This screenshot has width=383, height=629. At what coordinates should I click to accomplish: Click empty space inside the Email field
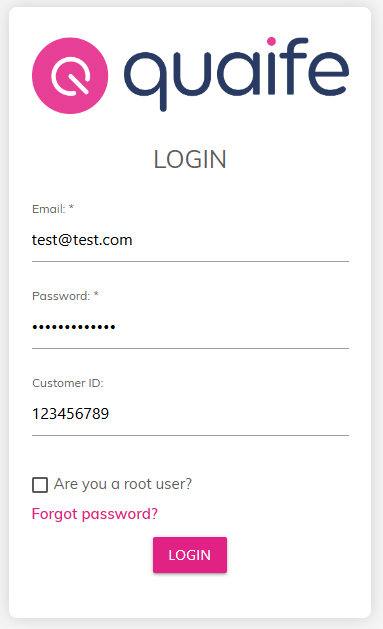[241, 240]
